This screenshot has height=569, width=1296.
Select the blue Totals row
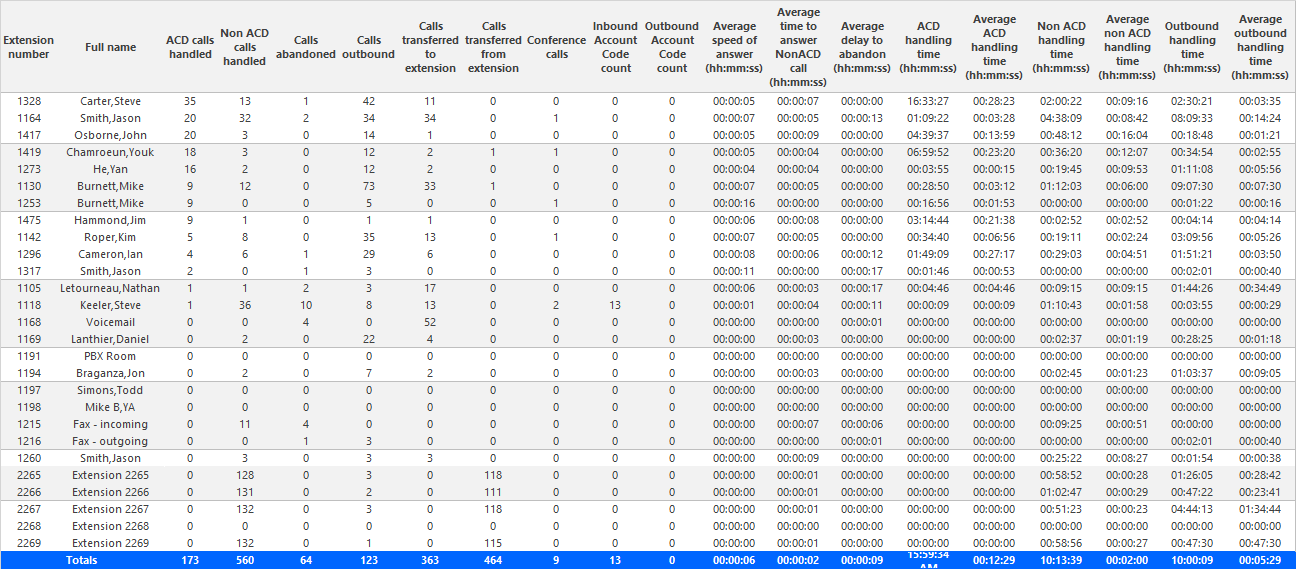(648, 560)
